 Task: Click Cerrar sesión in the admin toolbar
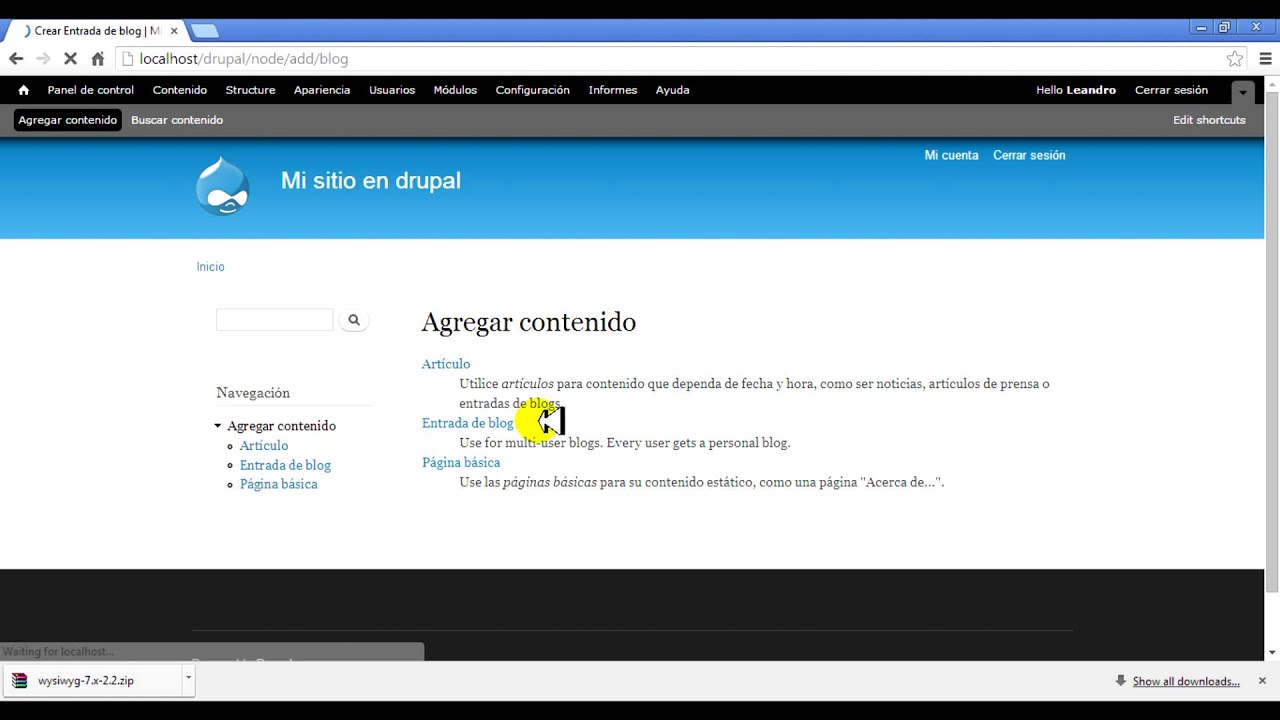point(1171,90)
